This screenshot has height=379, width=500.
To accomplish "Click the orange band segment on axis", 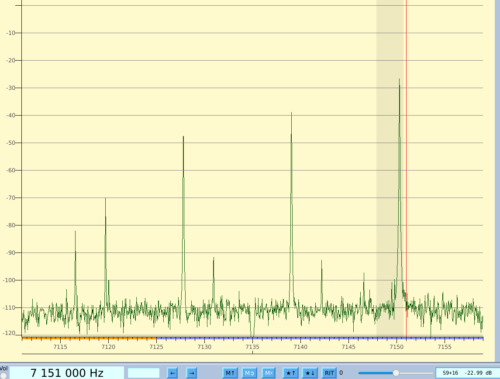I will 89,338.
